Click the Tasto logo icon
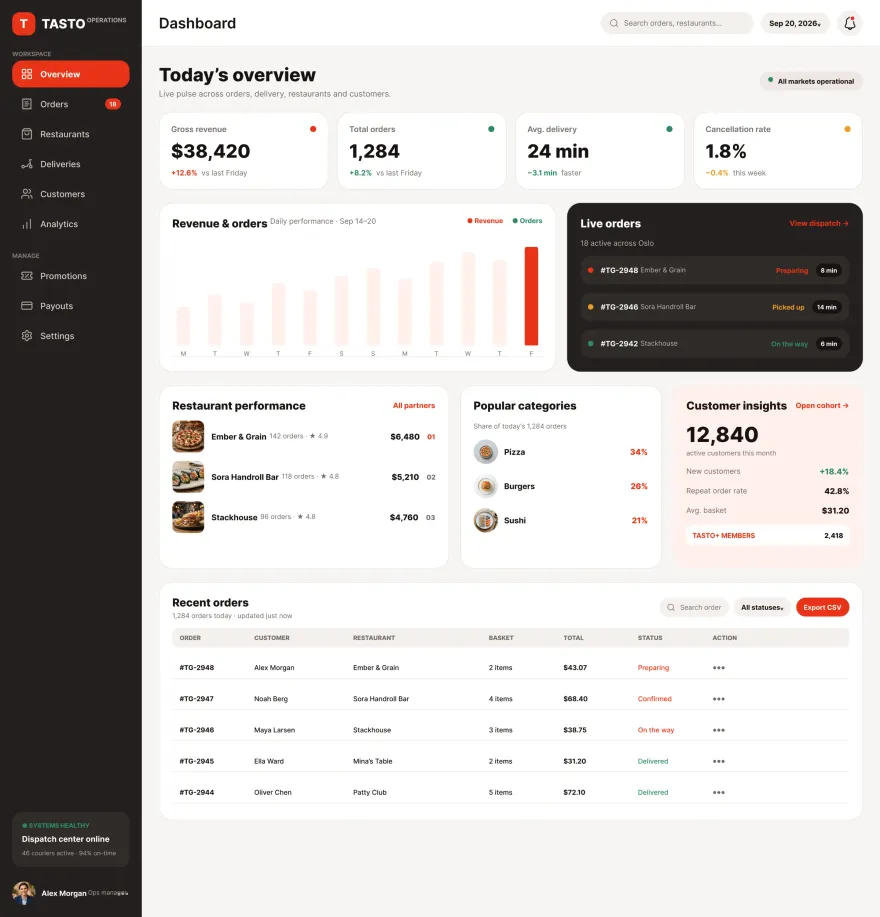 [x=23, y=23]
